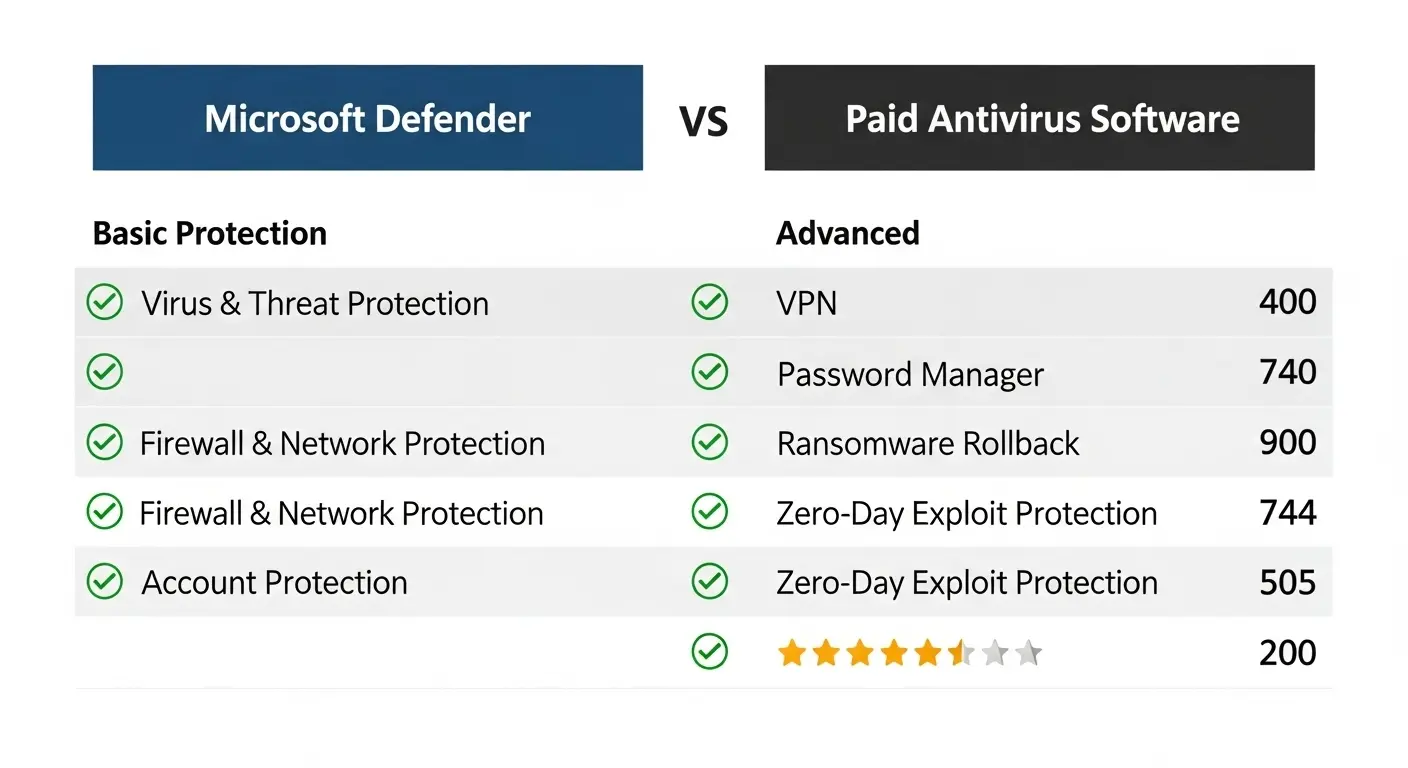Click the checkmark beside the star rating
The width and height of the screenshot is (1408, 768).
(x=710, y=652)
